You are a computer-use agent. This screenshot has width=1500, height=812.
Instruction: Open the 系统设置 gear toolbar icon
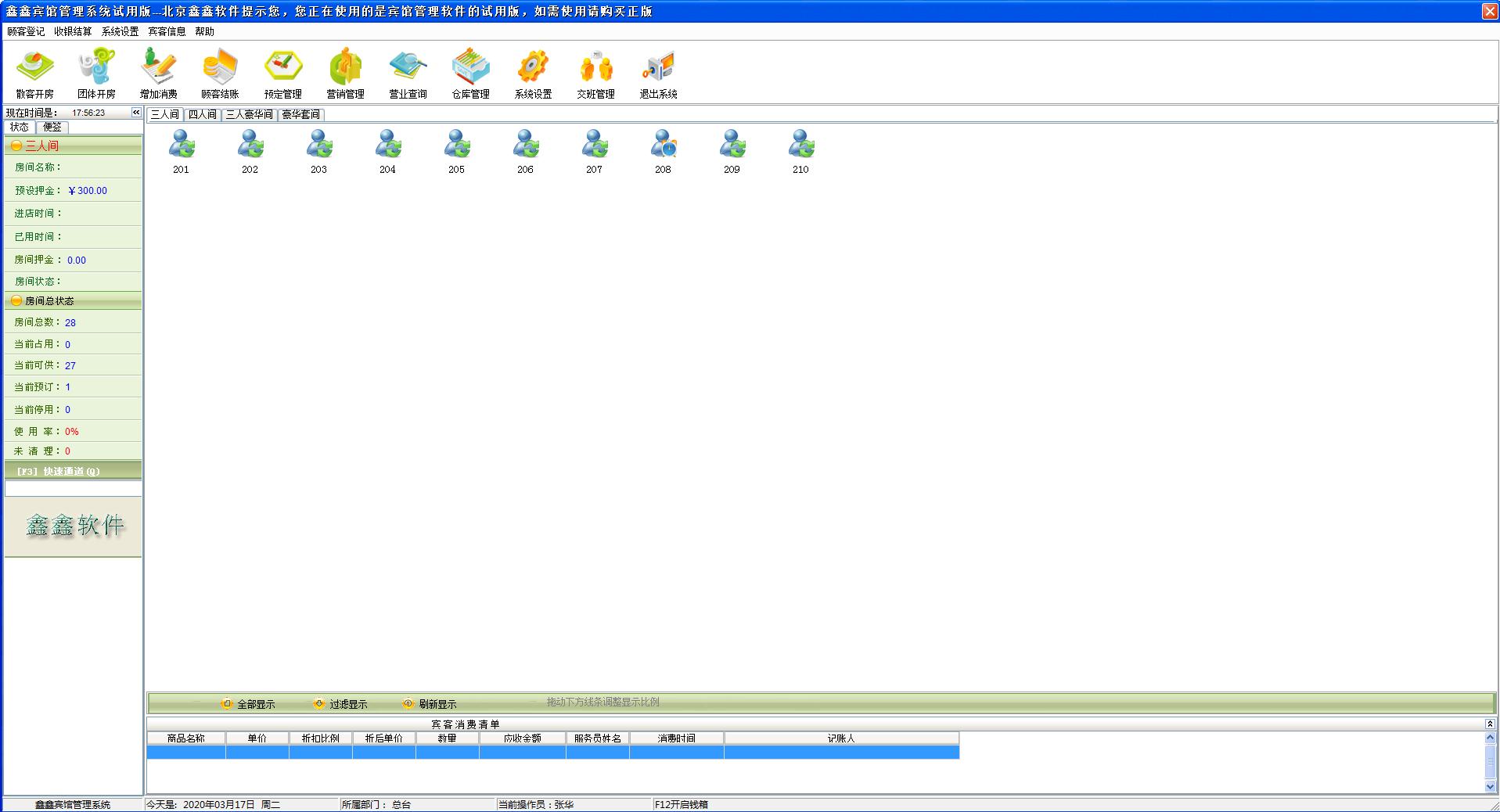click(x=533, y=74)
